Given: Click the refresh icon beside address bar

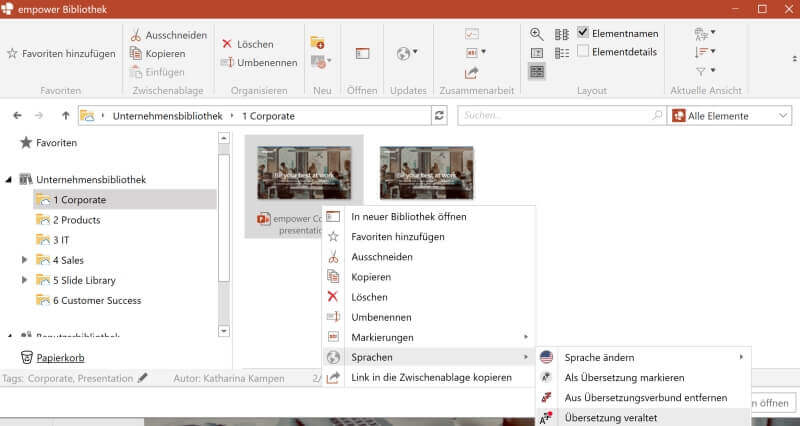Looking at the screenshot, I should click(x=439, y=116).
